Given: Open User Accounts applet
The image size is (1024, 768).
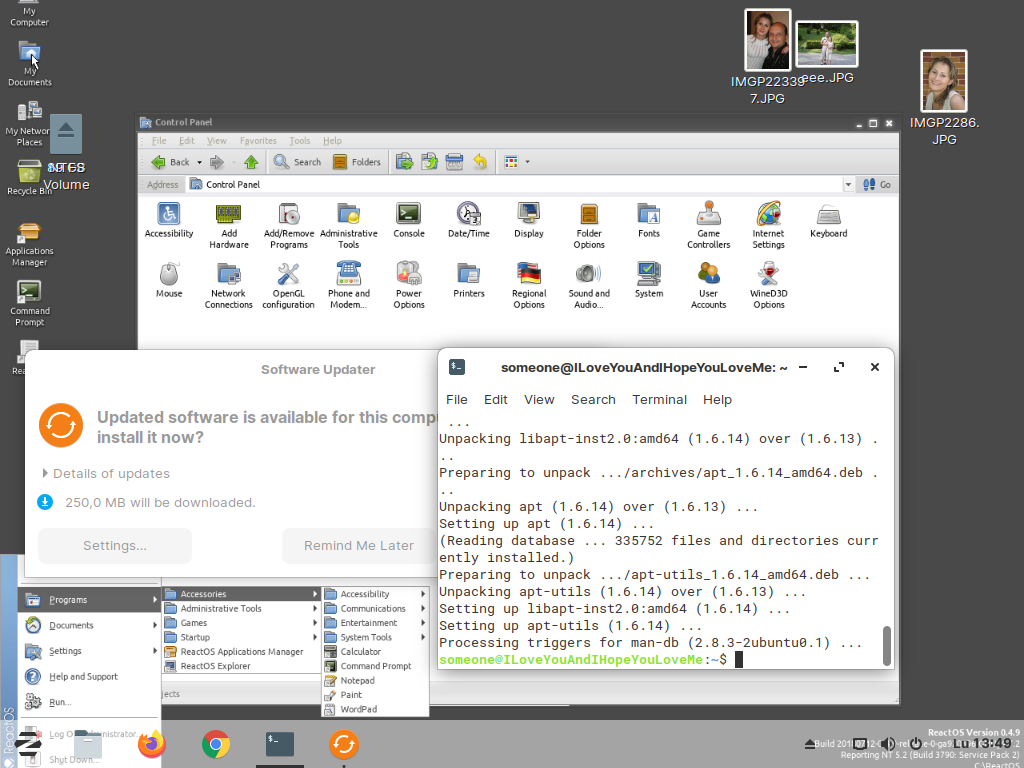Looking at the screenshot, I should [709, 285].
